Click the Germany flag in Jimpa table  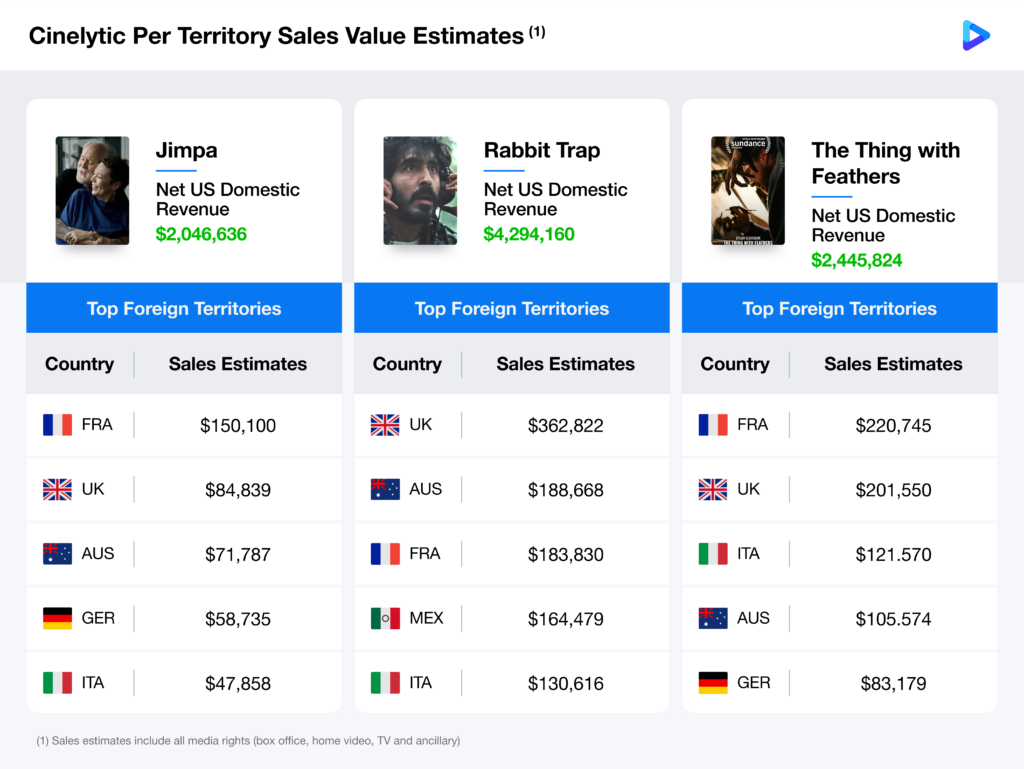pyautogui.click(x=57, y=619)
